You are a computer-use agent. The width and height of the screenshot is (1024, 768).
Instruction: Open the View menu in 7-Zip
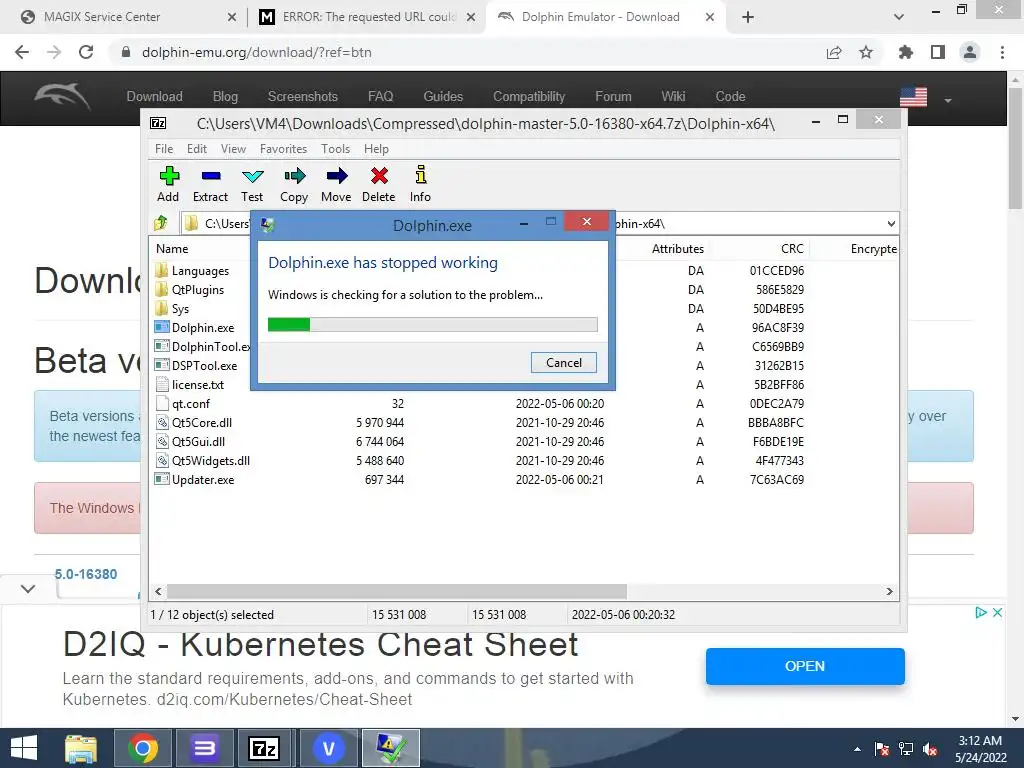click(233, 149)
